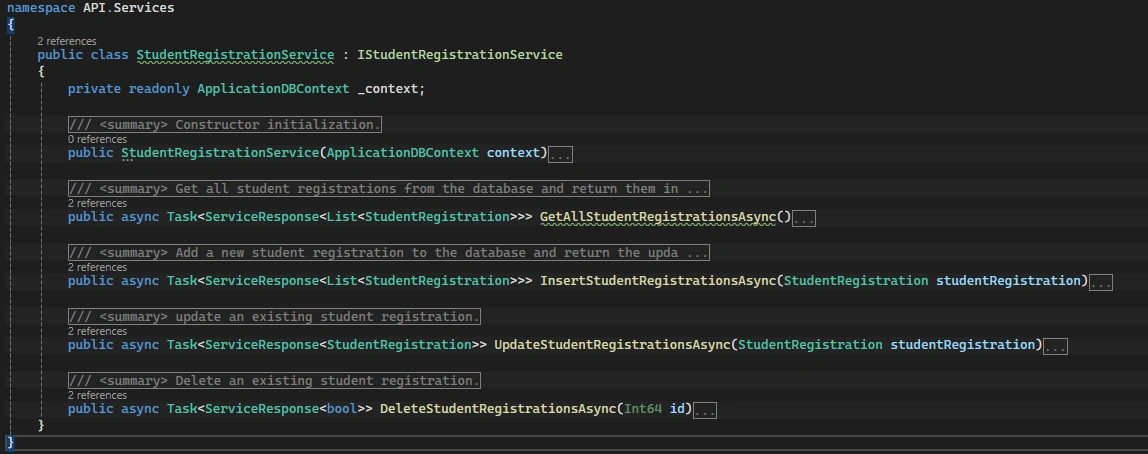The image size is (1148, 454).
Task: Expand collapsed InsertStudentRegistrationsAsync body ellipsis
Action: click(1101, 282)
